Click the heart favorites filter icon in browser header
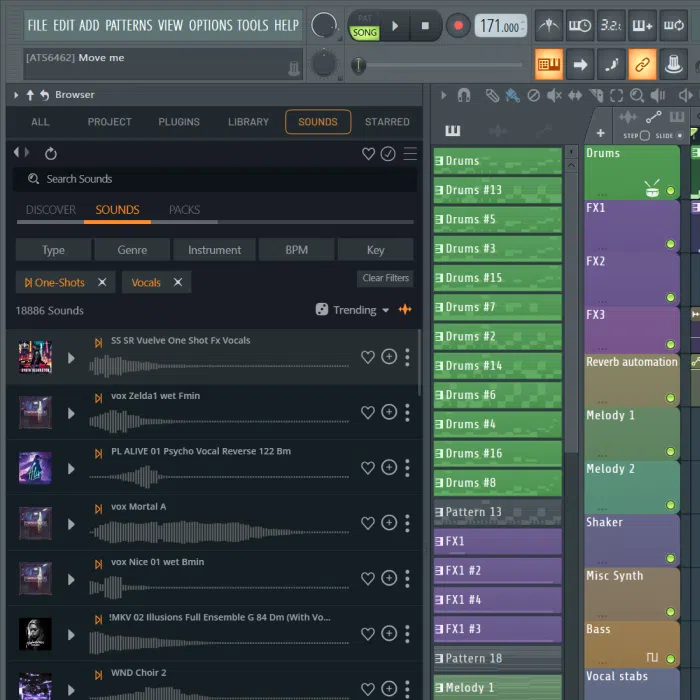700x700 pixels. point(368,154)
